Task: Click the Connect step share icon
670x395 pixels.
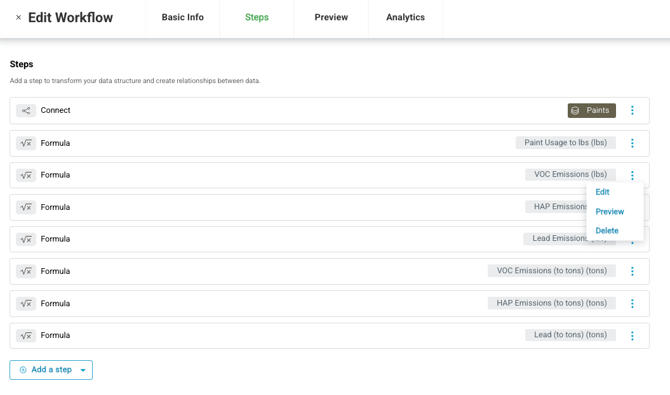Action: (x=26, y=111)
